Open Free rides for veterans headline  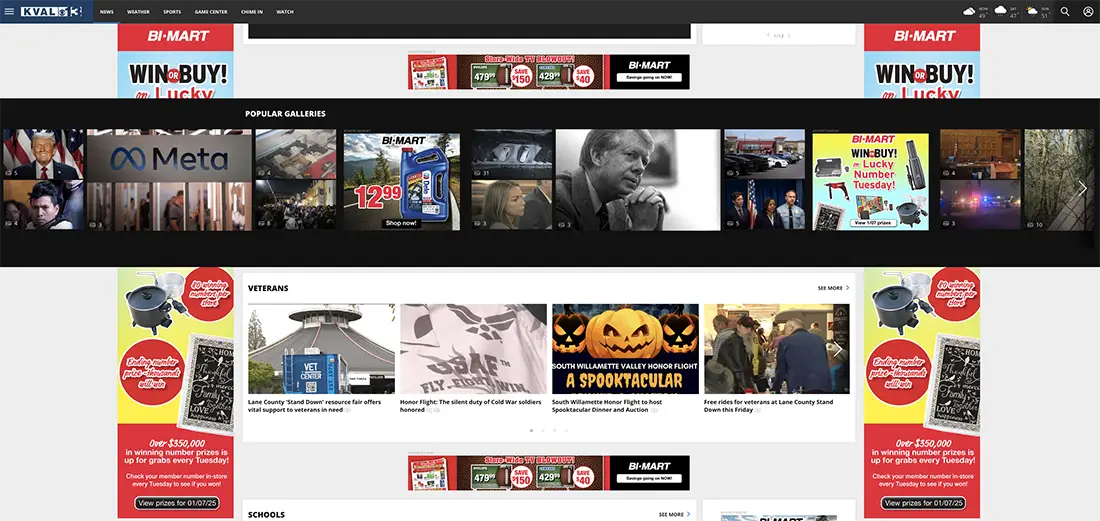tap(768, 406)
